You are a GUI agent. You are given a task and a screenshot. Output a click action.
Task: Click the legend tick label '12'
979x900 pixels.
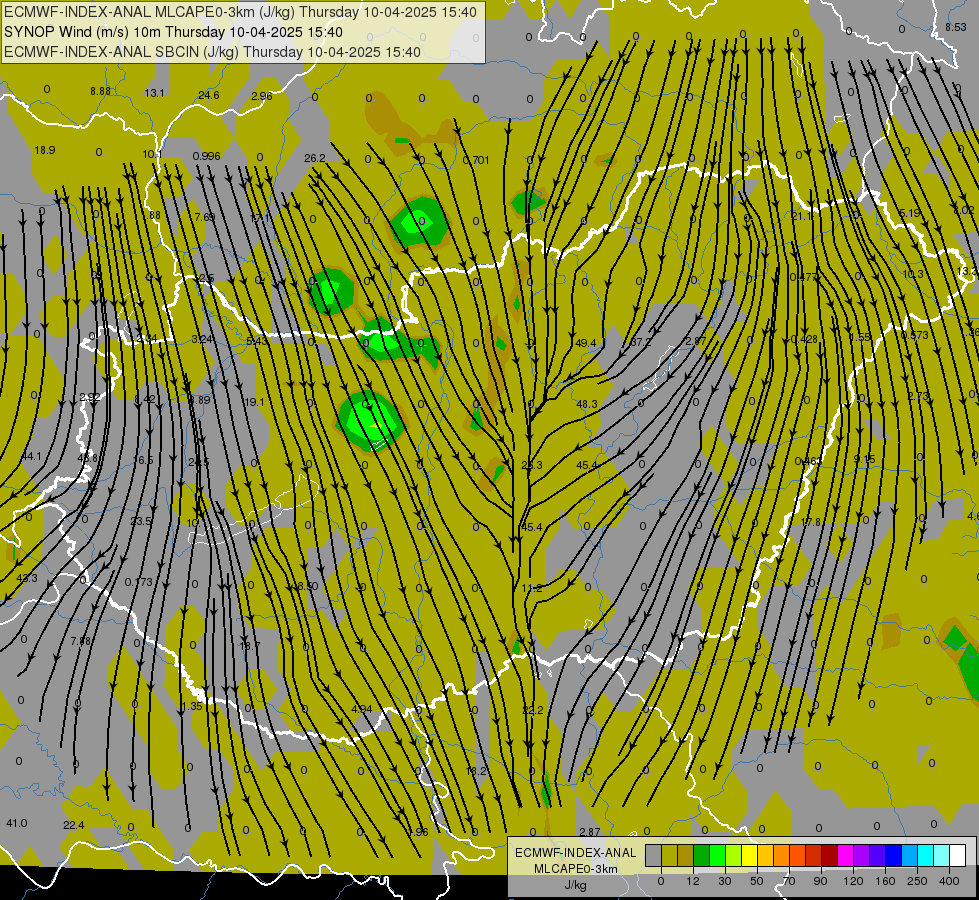(692, 881)
